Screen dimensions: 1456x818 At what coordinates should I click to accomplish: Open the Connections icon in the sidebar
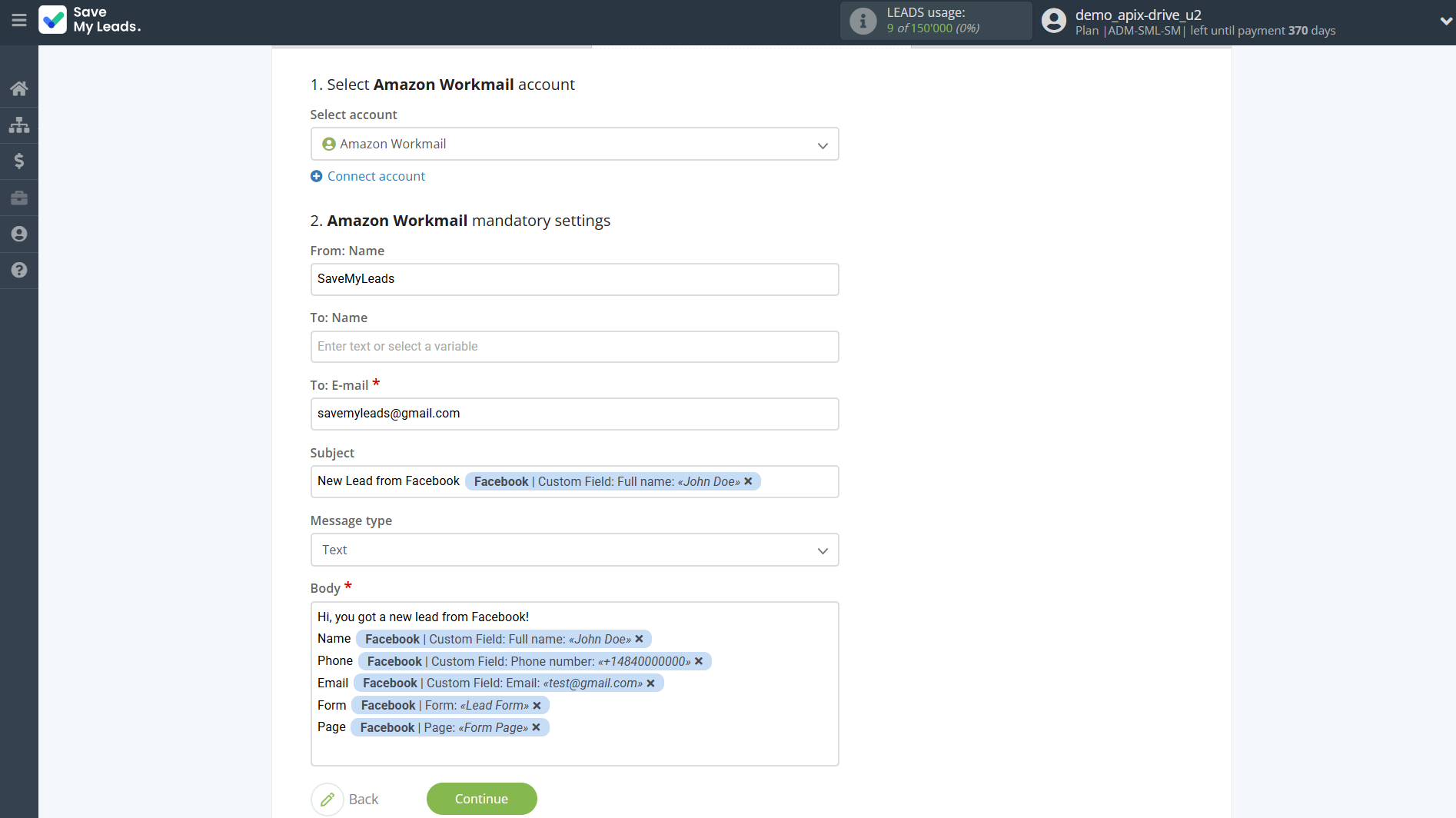tap(18, 125)
